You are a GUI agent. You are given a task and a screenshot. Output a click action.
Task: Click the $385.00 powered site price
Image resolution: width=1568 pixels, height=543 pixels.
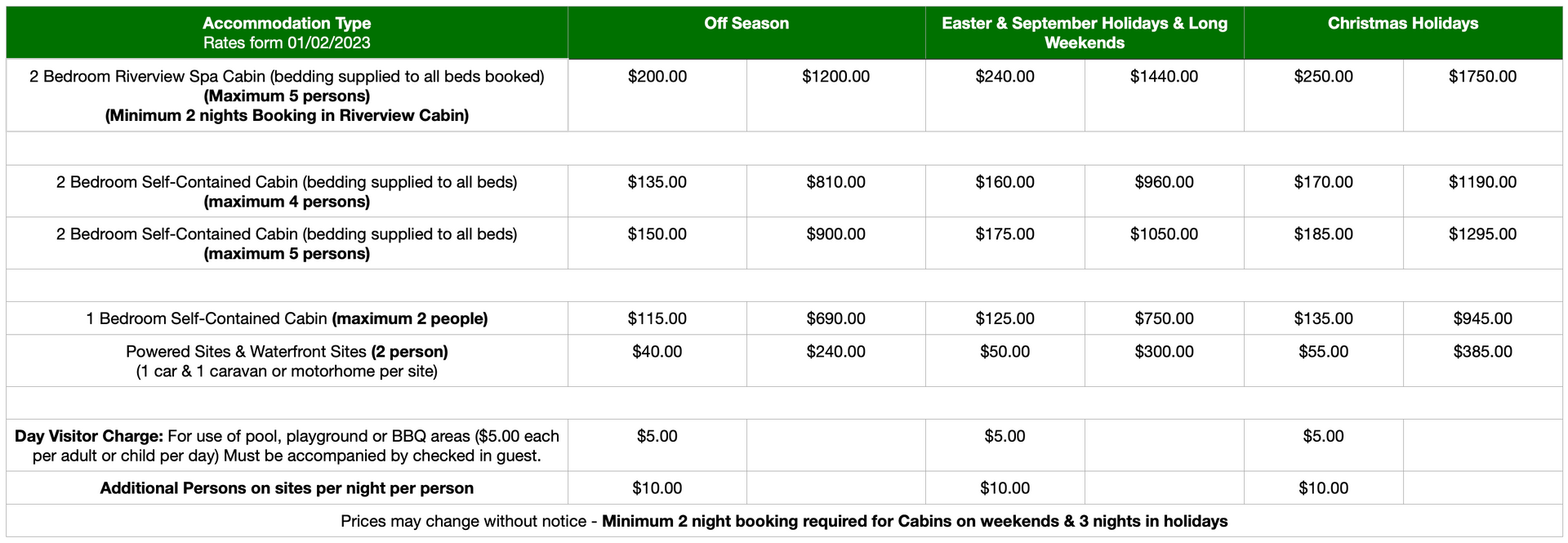pos(1482,352)
